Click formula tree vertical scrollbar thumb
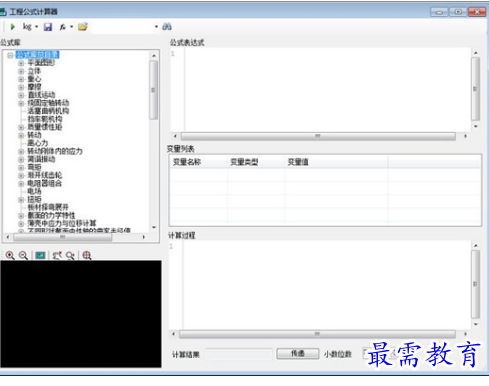Viewport: 489px width, 386px height. click(x=153, y=90)
